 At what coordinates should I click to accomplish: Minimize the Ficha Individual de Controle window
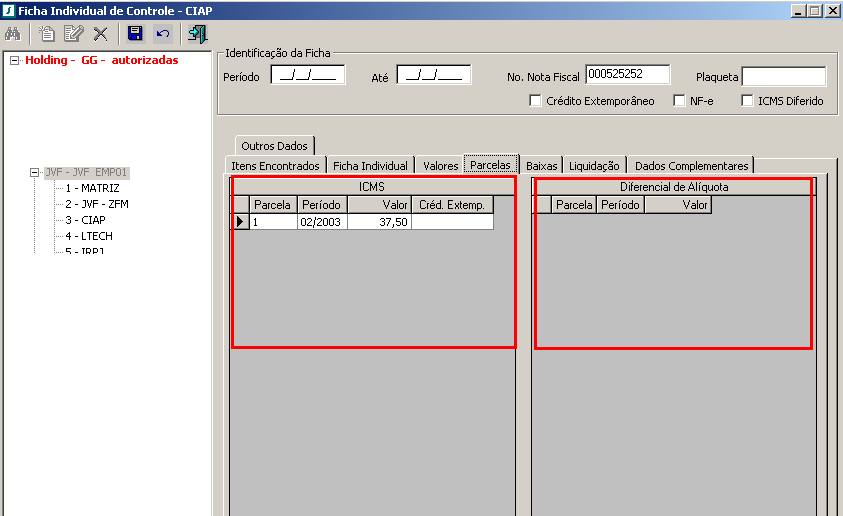point(798,11)
